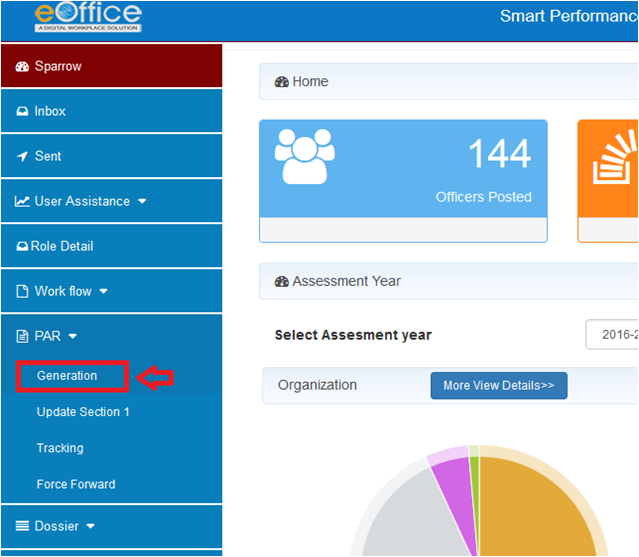639x557 pixels.
Task: Click the orange card stack icon
Action: pyautogui.click(x=615, y=157)
